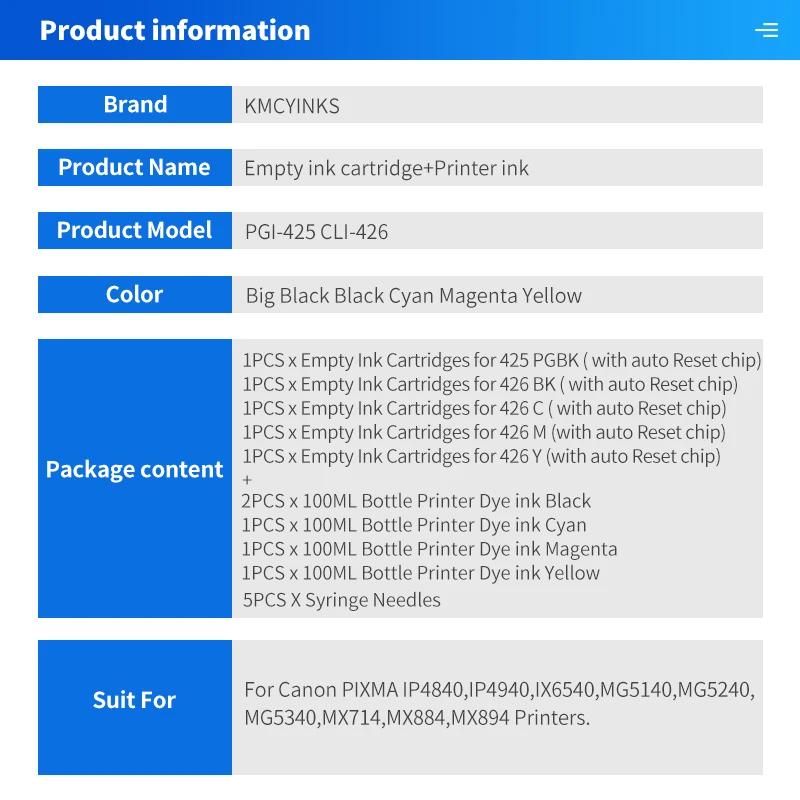This screenshot has width=800, height=800.
Task: Click the 426 C empty cartridge line
Action: (x=484, y=408)
